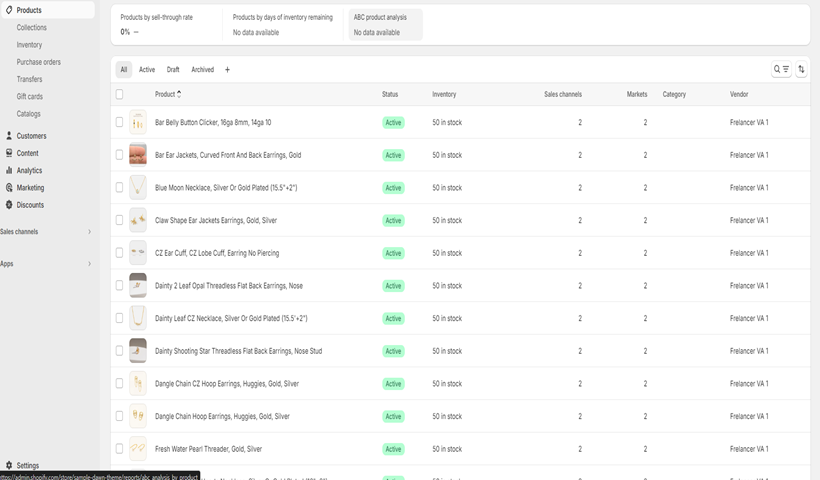
Task: Open the sort options button
Action: pyautogui.click(x=801, y=69)
